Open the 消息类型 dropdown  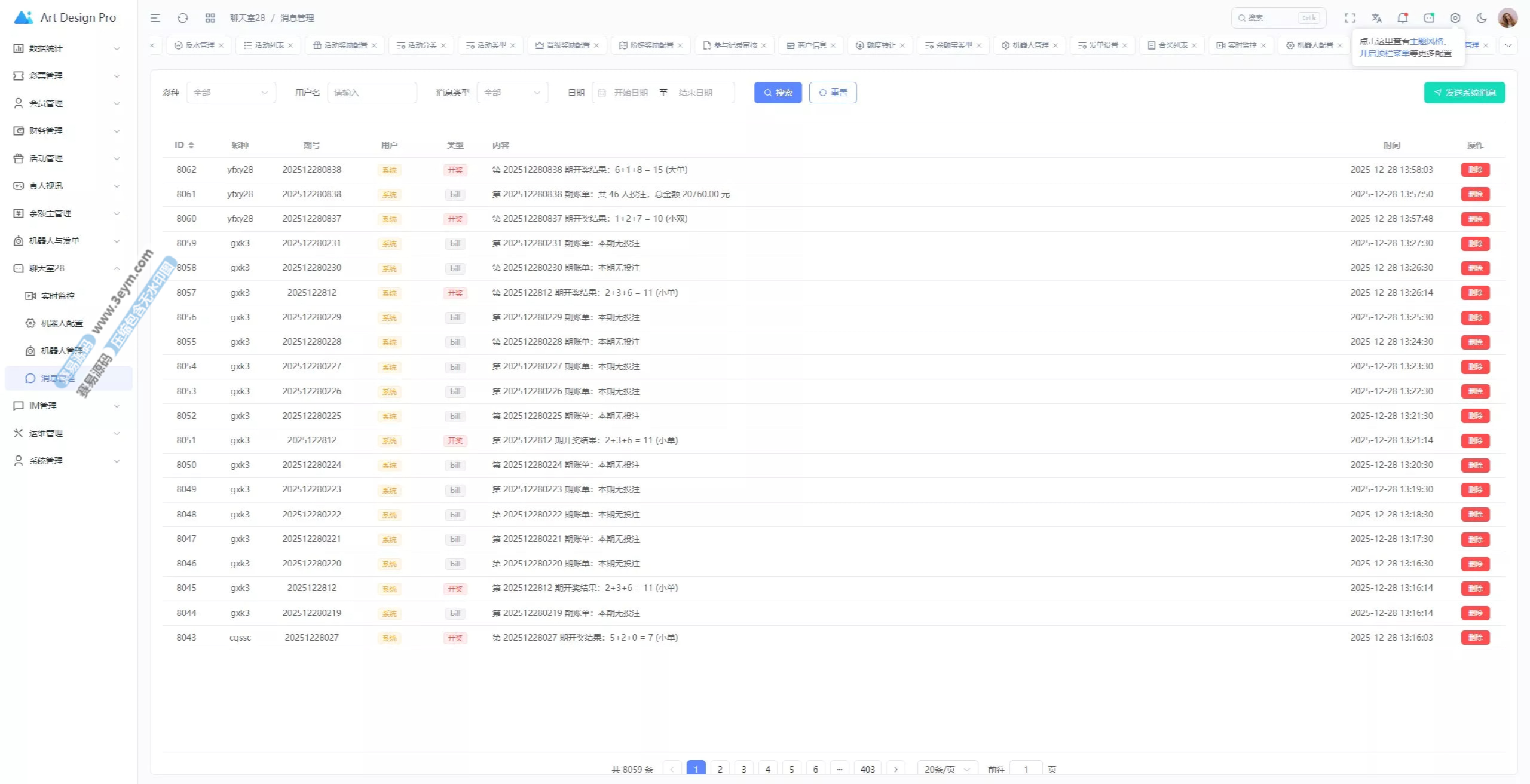coord(512,93)
